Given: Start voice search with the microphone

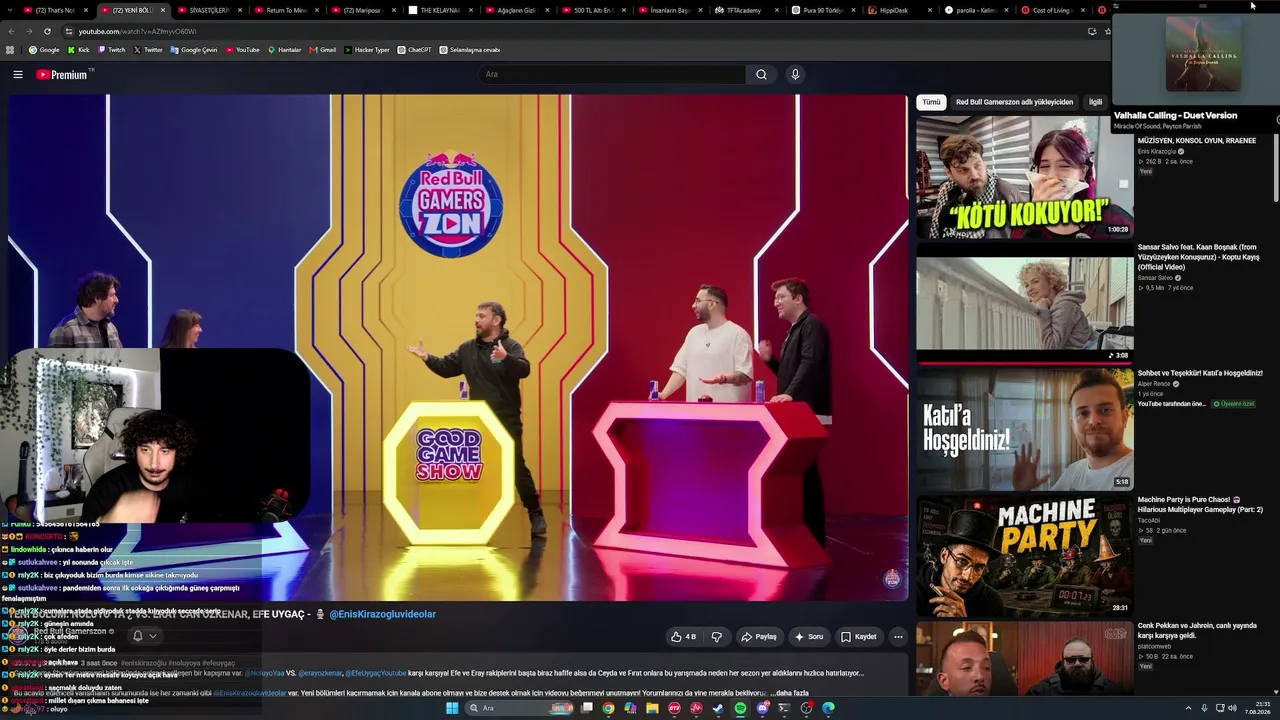Looking at the screenshot, I should pyautogui.click(x=795, y=74).
